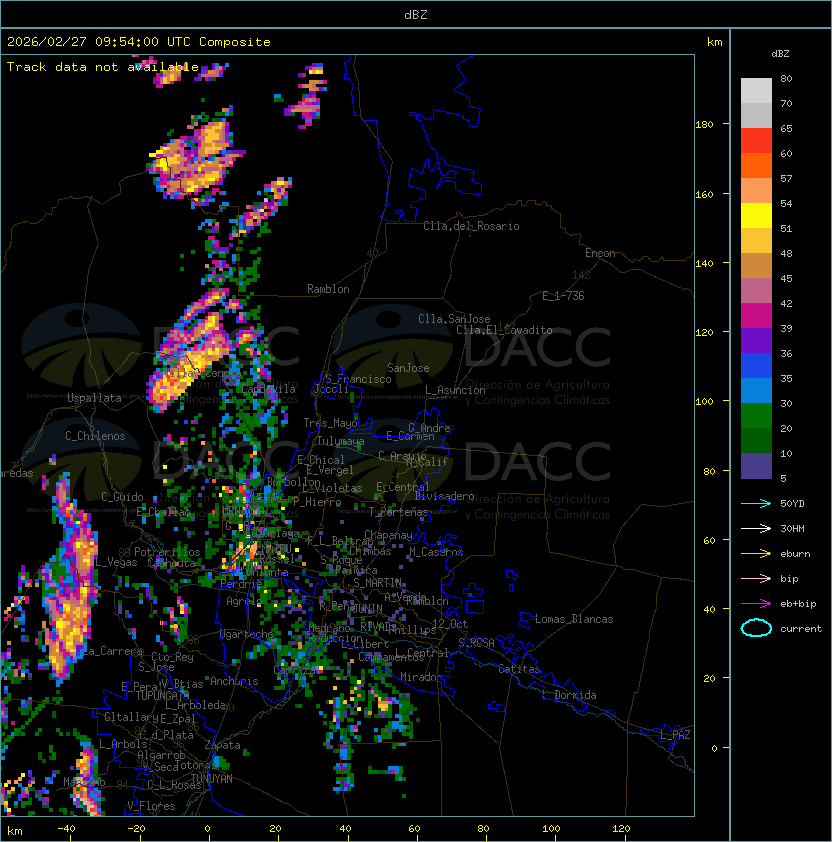Click the 'Anchoris' map label
The width and height of the screenshot is (832, 842).
tap(234, 681)
